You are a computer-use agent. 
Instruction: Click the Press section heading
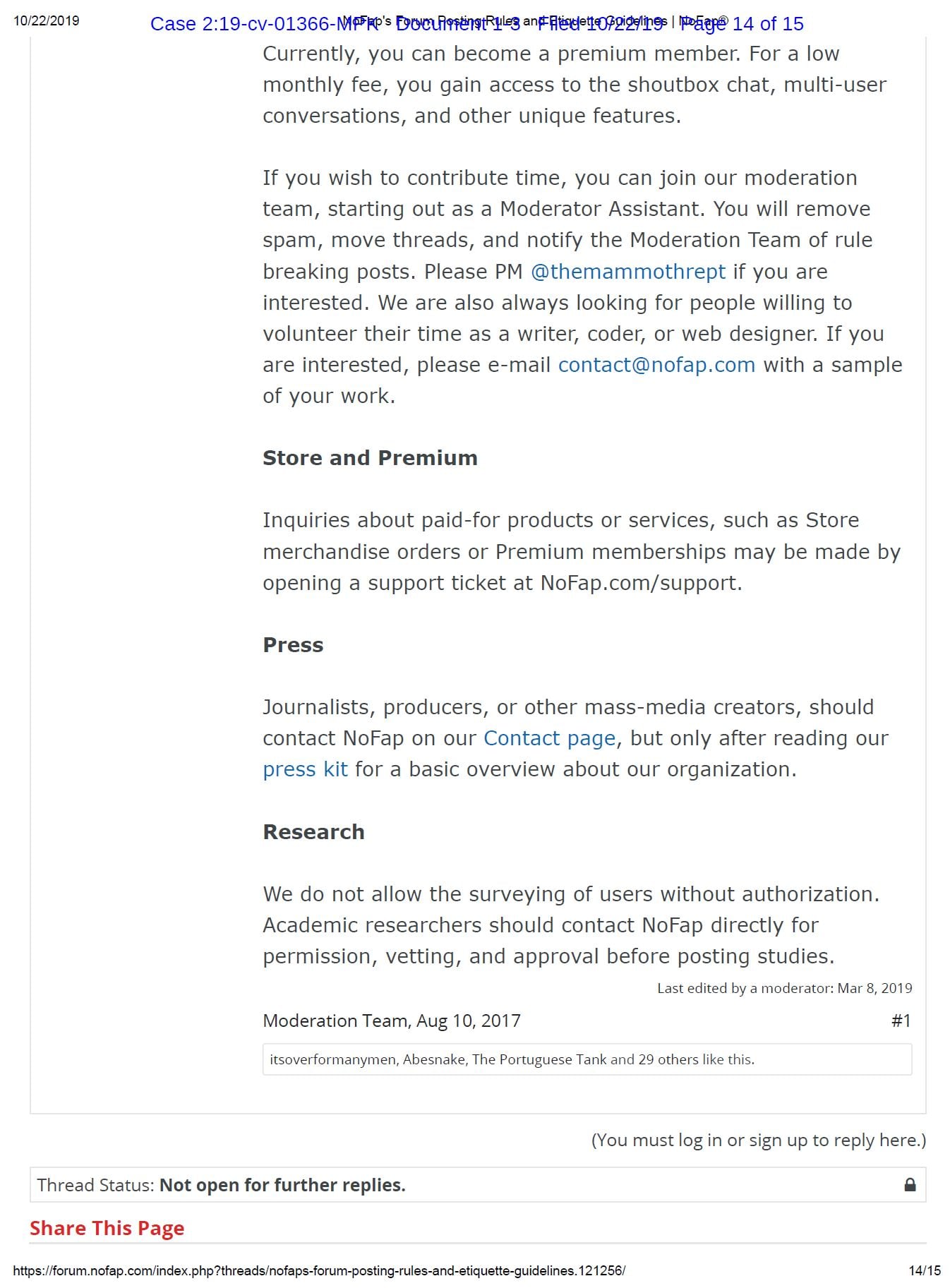pyautogui.click(x=293, y=645)
